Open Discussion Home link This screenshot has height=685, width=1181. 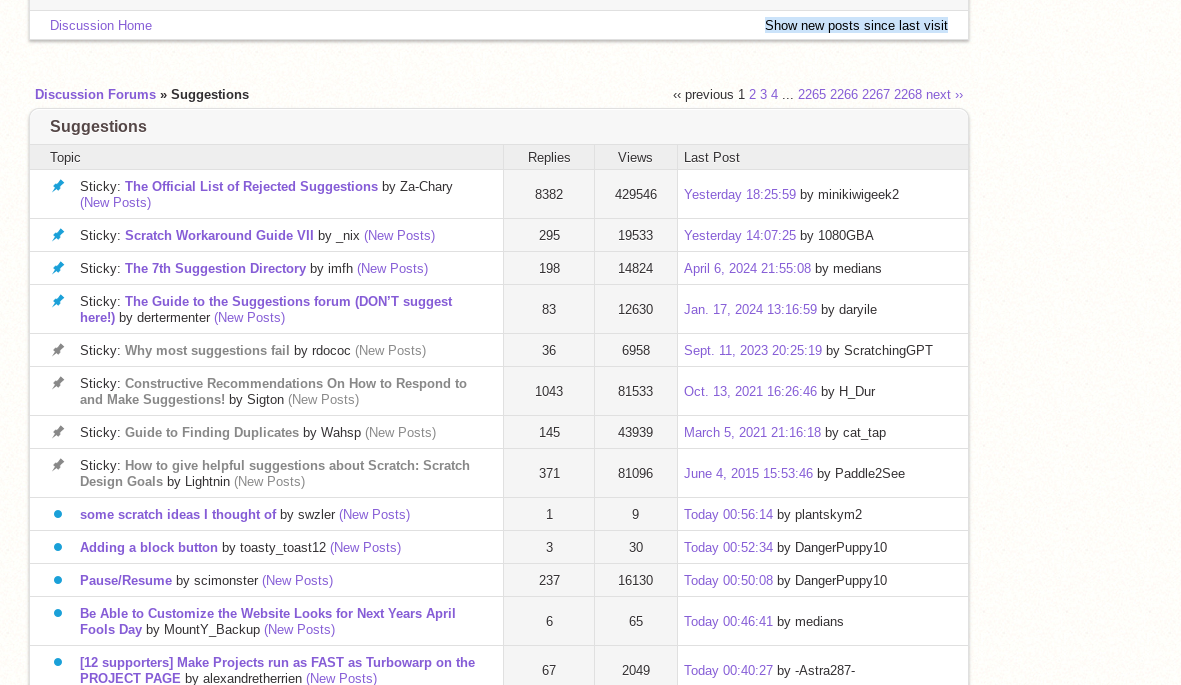[x=101, y=25]
